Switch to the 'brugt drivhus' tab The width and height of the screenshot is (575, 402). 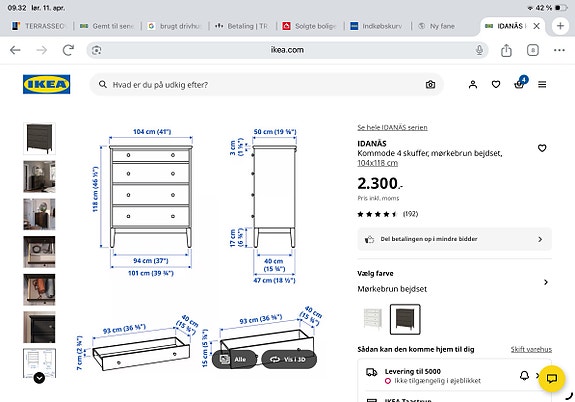tap(175, 26)
